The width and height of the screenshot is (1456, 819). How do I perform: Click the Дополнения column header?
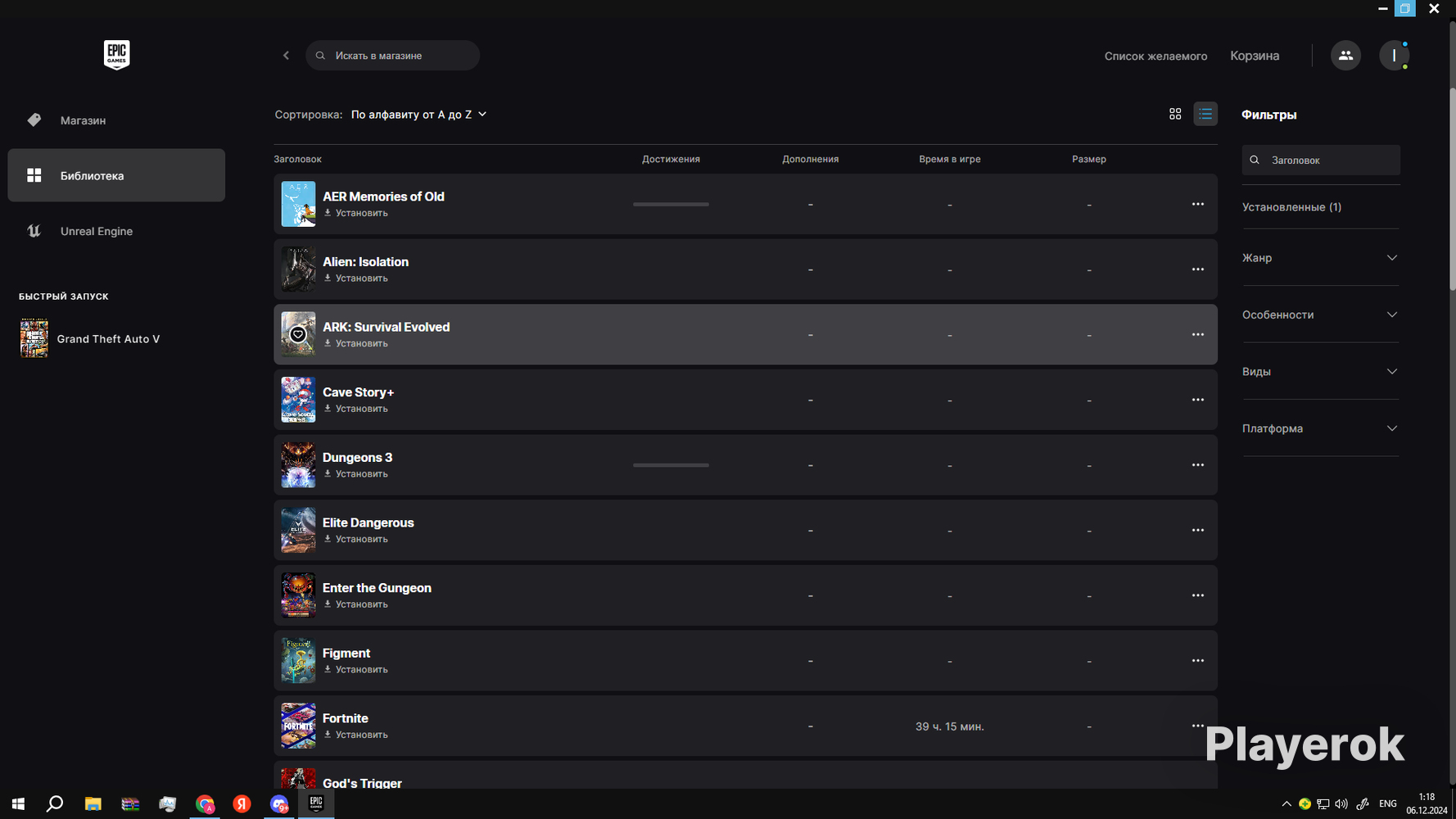[x=810, y=159]
